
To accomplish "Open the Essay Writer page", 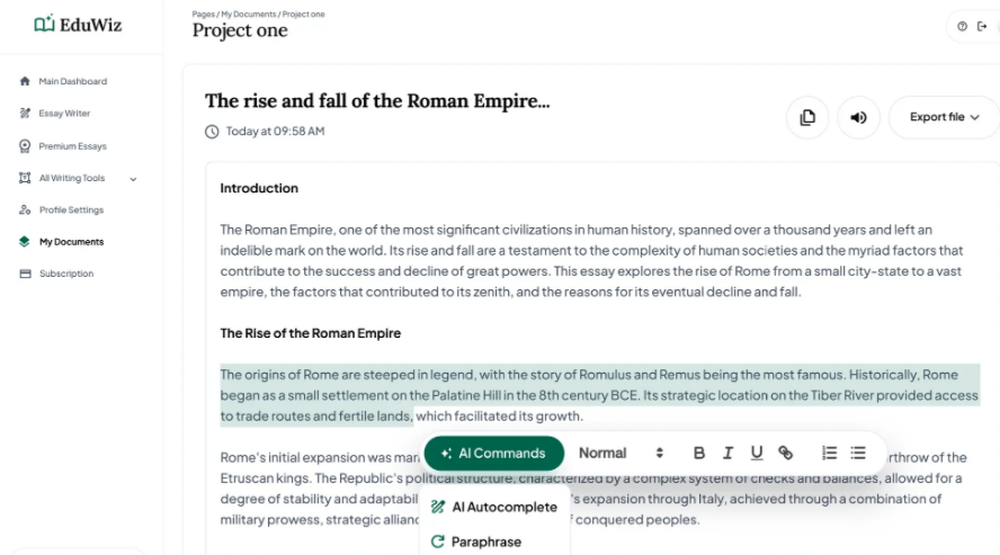I will coord(64,114).
